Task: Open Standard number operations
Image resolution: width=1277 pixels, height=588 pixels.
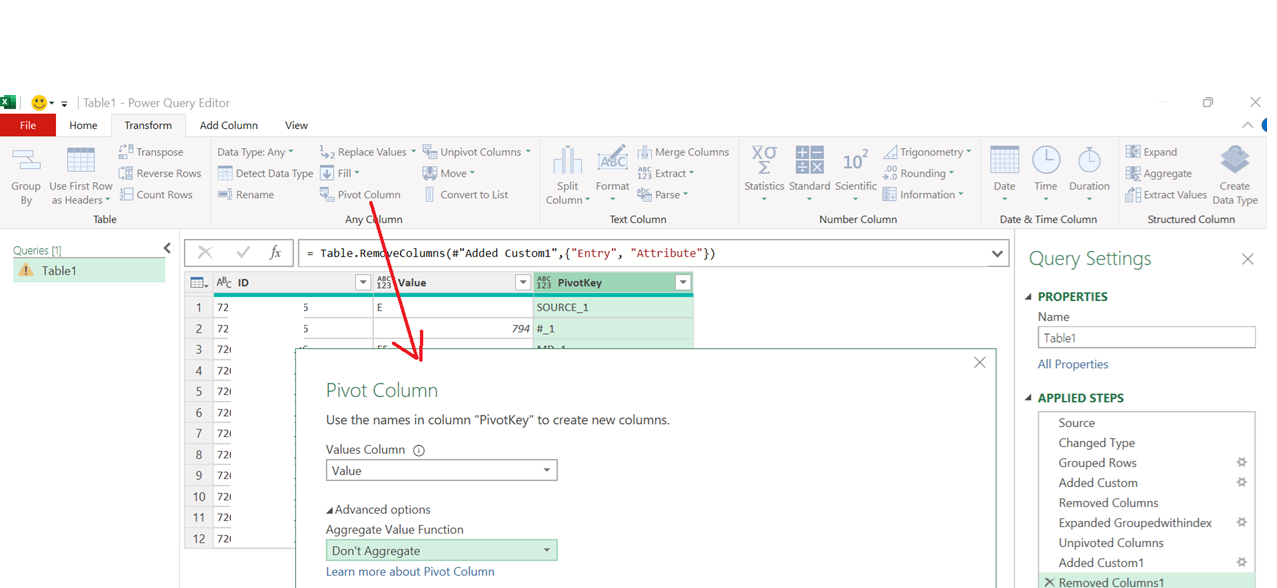Action: click(809, 174)
